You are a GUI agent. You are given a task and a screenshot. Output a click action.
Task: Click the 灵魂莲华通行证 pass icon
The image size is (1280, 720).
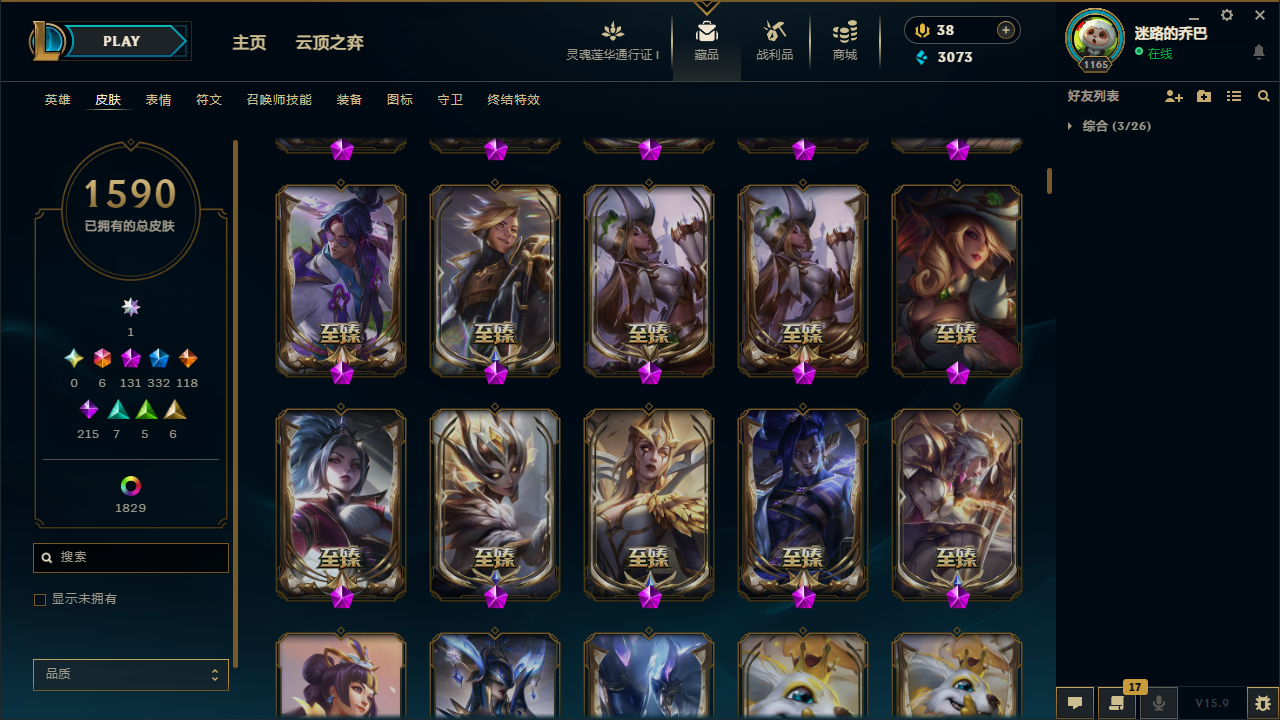pyautogui.click(x=613, y=31)
